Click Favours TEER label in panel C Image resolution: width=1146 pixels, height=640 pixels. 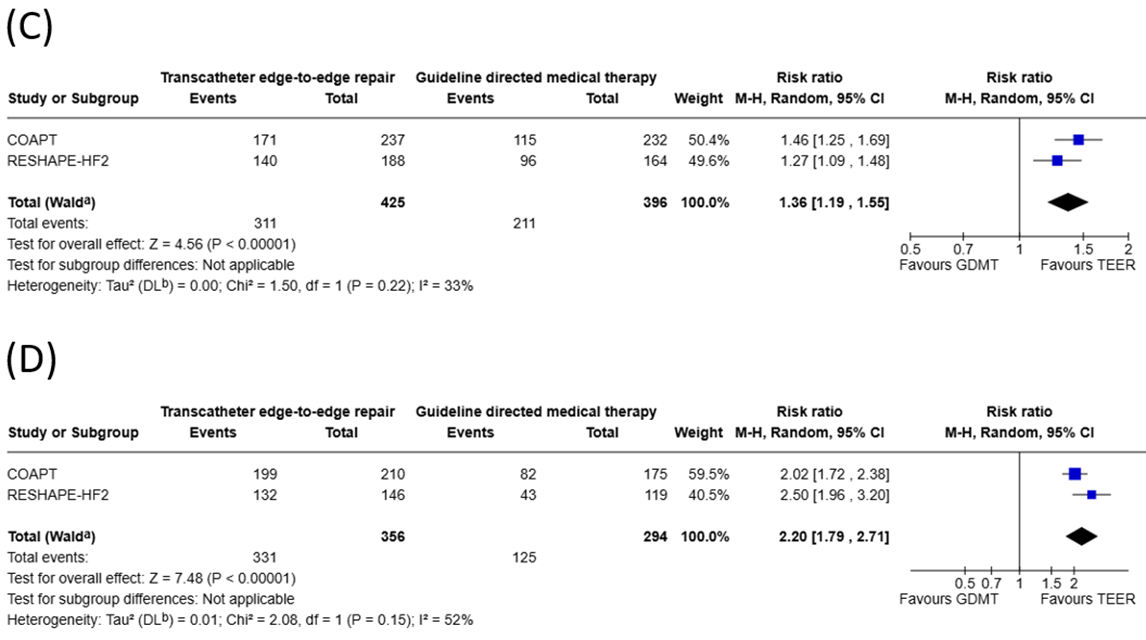(x=1088, y=265)
